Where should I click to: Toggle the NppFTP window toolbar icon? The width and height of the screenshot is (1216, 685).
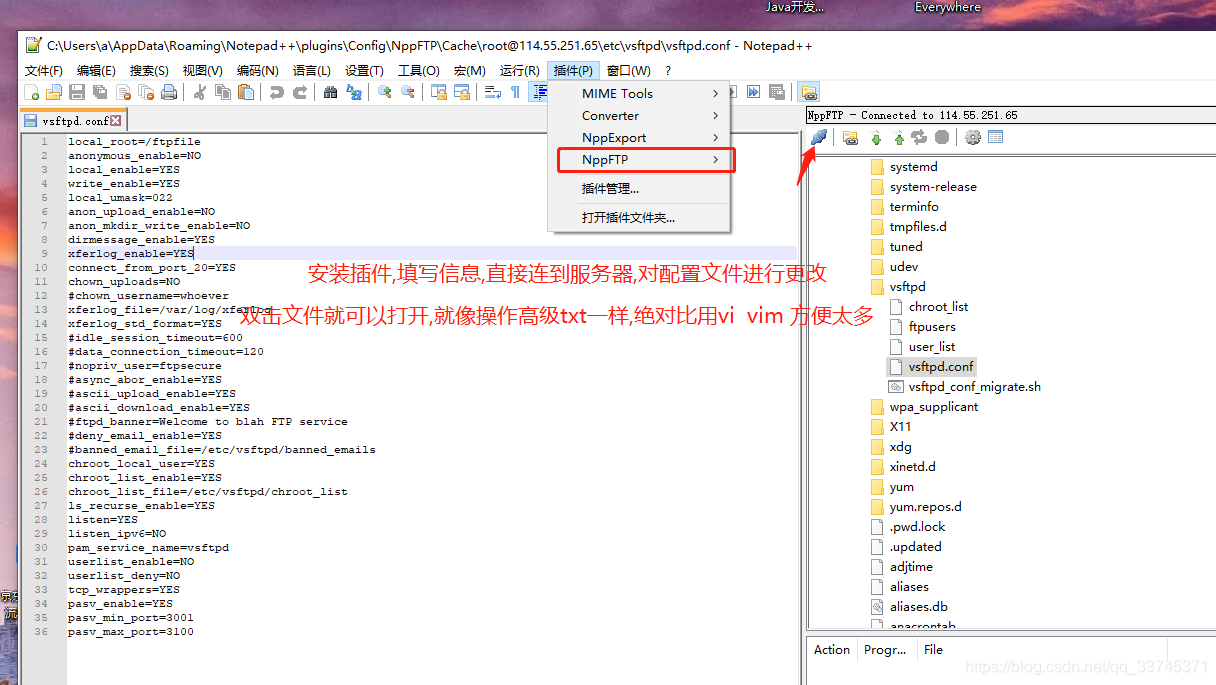pos(809,92)
